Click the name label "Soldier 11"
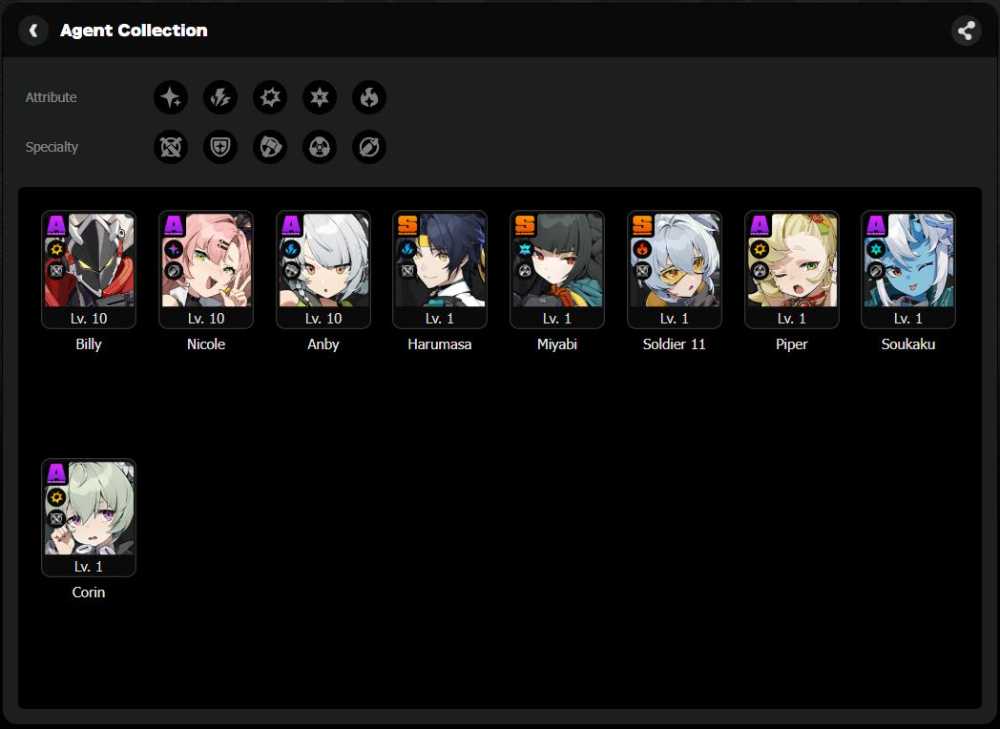This screenshot has width=1000, height=729. (675, 344)
